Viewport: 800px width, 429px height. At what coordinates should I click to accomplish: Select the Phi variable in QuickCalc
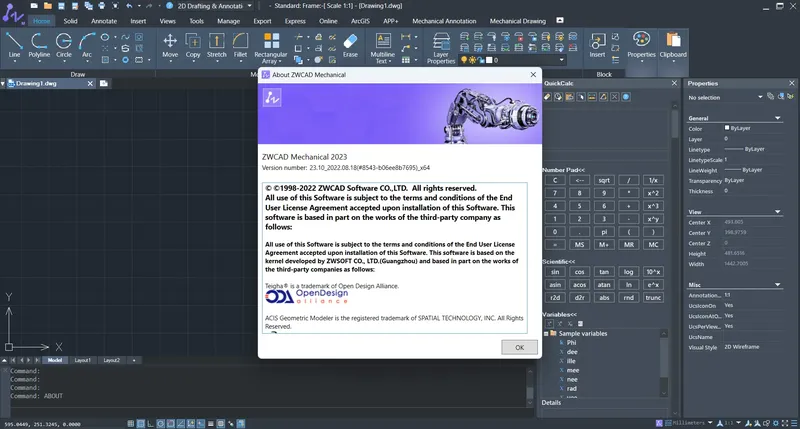[x=571, y=343]
